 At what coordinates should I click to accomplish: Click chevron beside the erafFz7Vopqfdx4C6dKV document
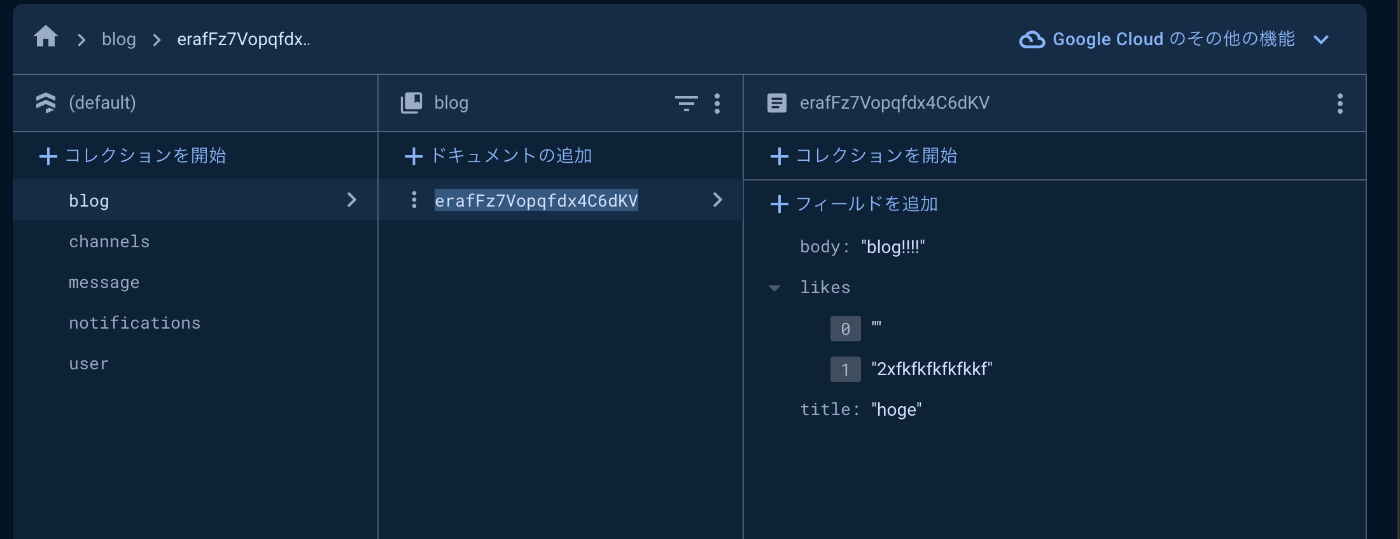tap(717, 200)
